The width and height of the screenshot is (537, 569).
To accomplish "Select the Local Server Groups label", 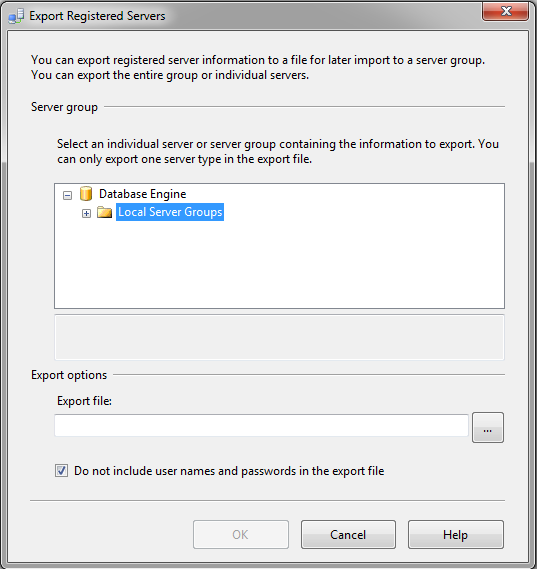I will point(170,212).
